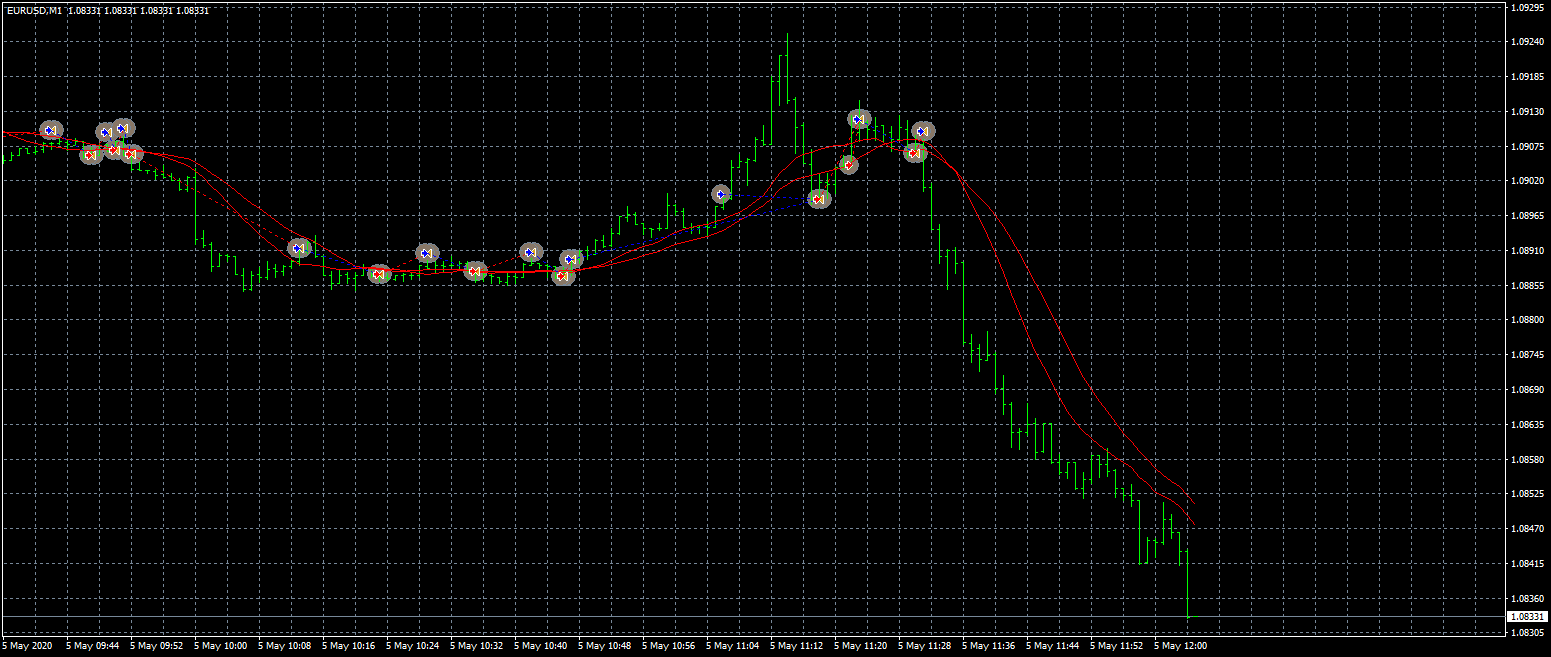
Task: Click the 5 May 2020 date label
Action: [28, 646]
